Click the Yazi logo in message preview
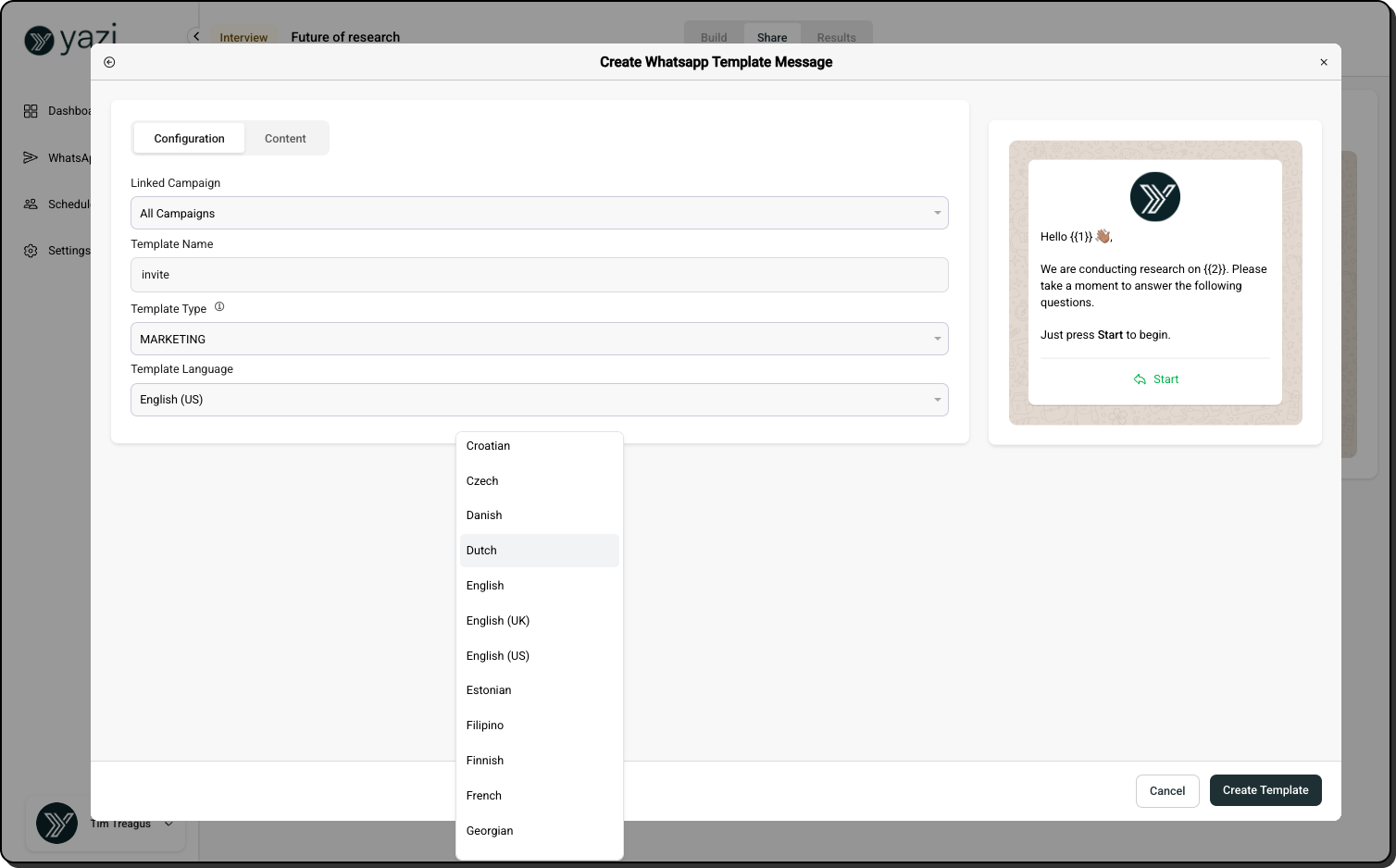The height and width of the screenshot is (868, 1396). coord(1154,197)
